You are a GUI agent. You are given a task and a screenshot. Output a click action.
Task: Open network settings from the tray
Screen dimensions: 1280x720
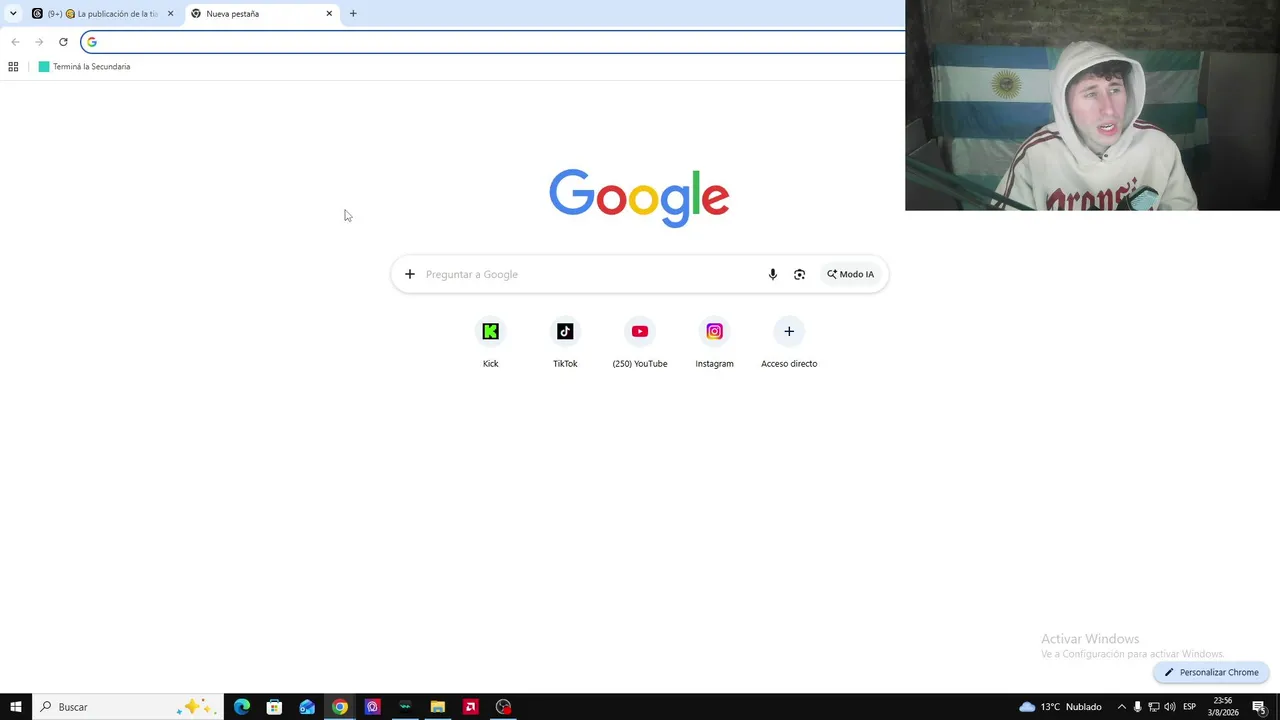pyautogui.click(x=1153, y=707)
